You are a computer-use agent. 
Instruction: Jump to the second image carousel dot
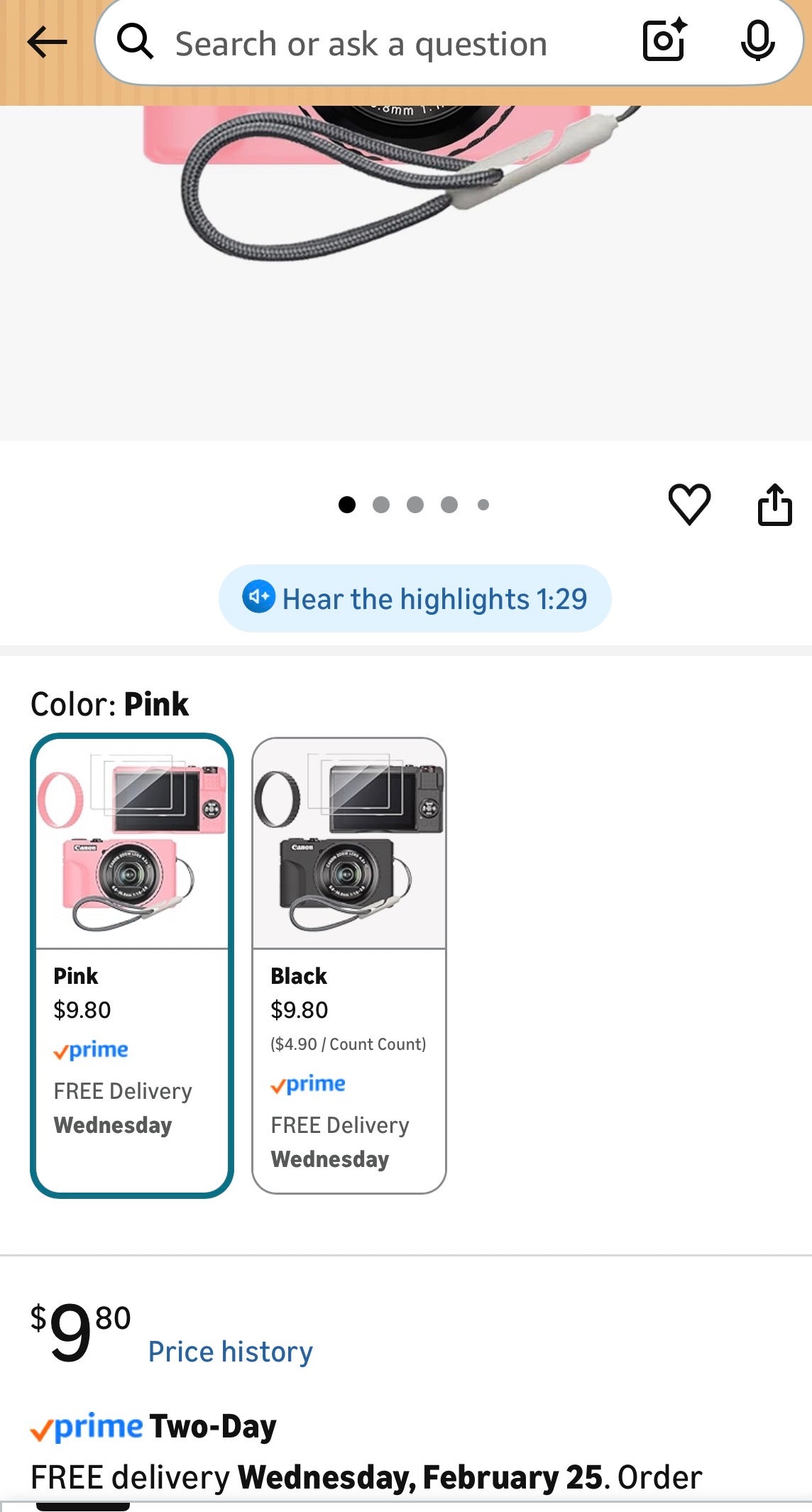click(381, 504)
